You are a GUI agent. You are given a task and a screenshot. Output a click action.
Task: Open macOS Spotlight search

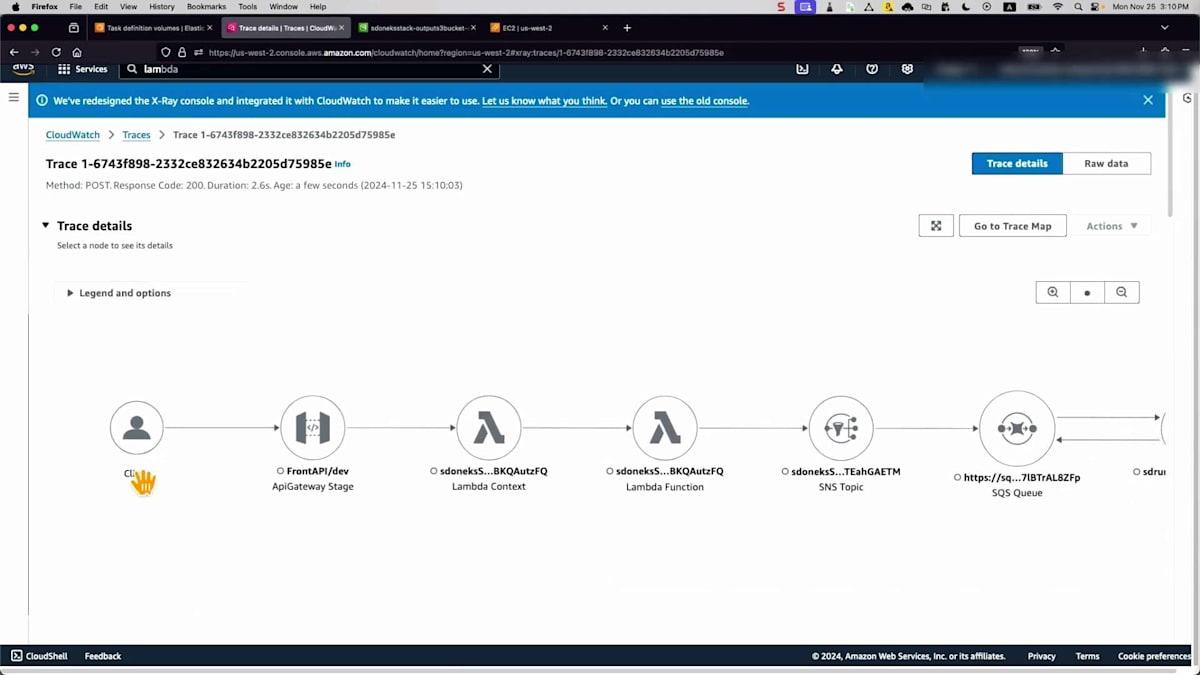point(1079,6)
